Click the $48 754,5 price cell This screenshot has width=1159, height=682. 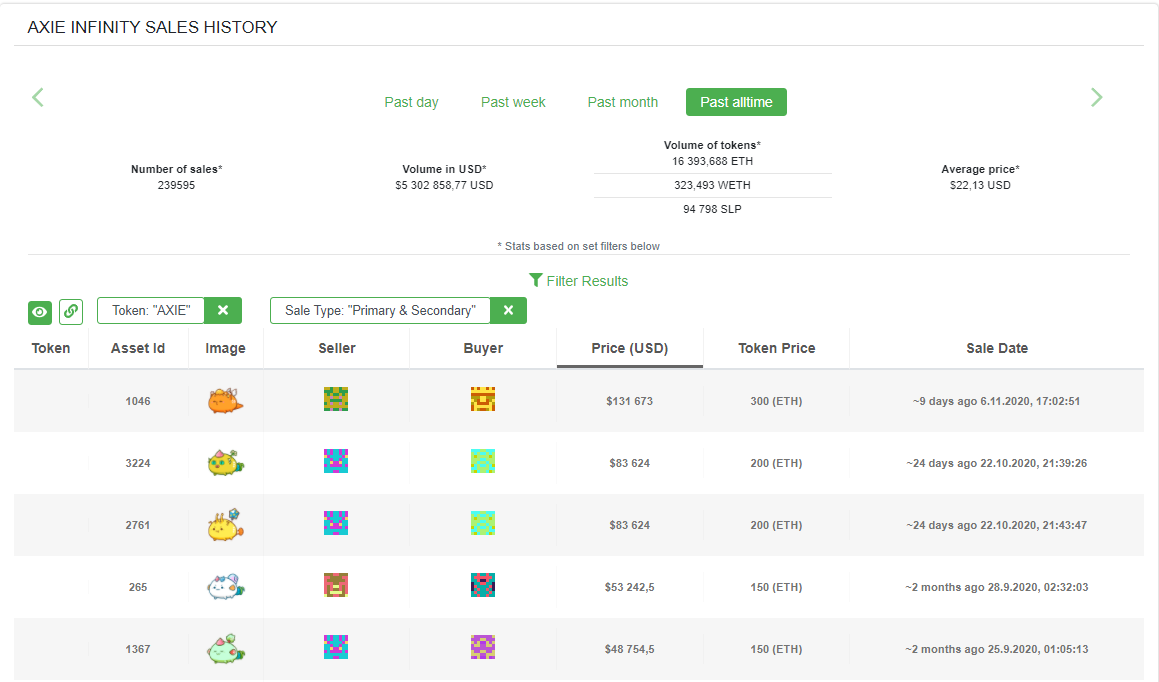click(630, 649)
